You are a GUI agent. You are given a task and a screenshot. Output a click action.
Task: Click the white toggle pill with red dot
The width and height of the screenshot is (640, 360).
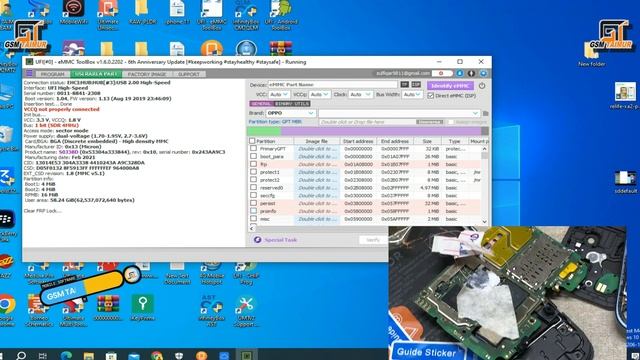point(442,73)
